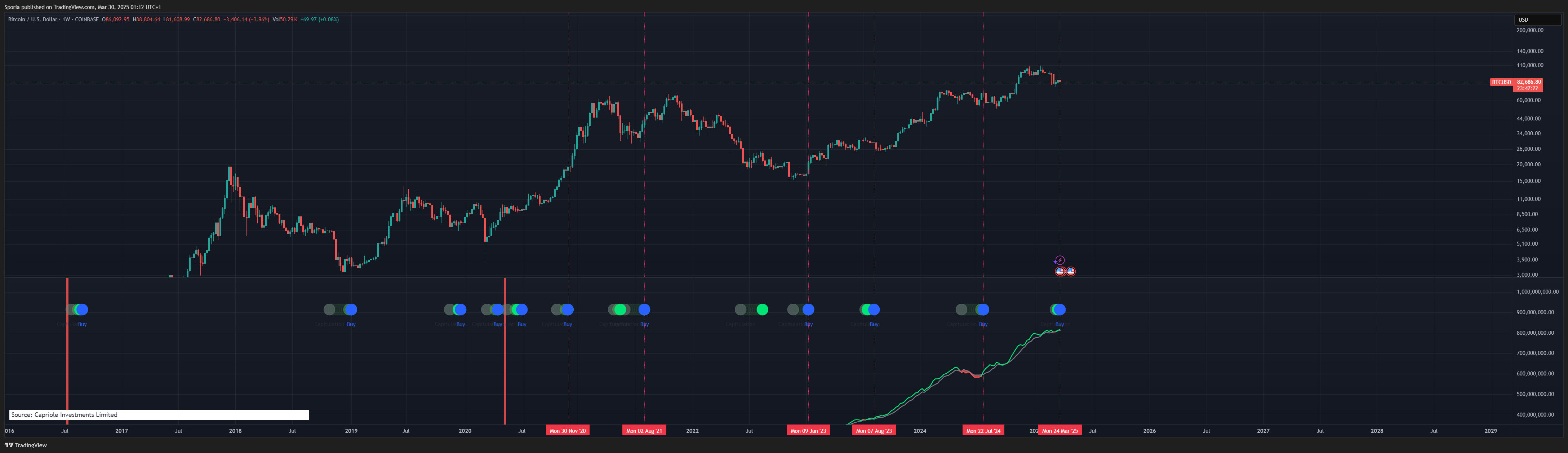The image size is (1568, 453).
Task: Click the 2018 year label on the time axis
Action: tap(235, 431)
